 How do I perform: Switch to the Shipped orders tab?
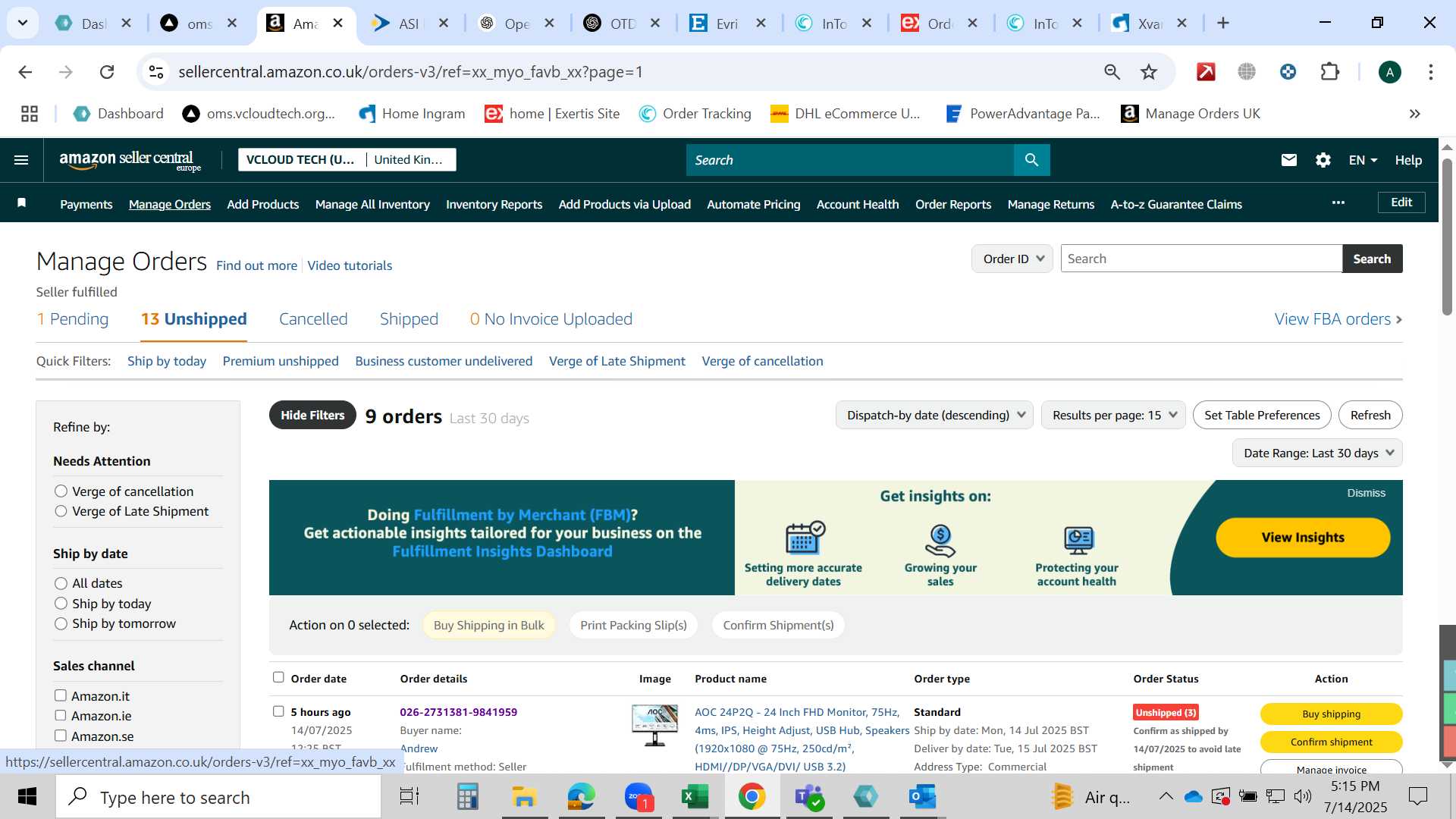point(409,319)
